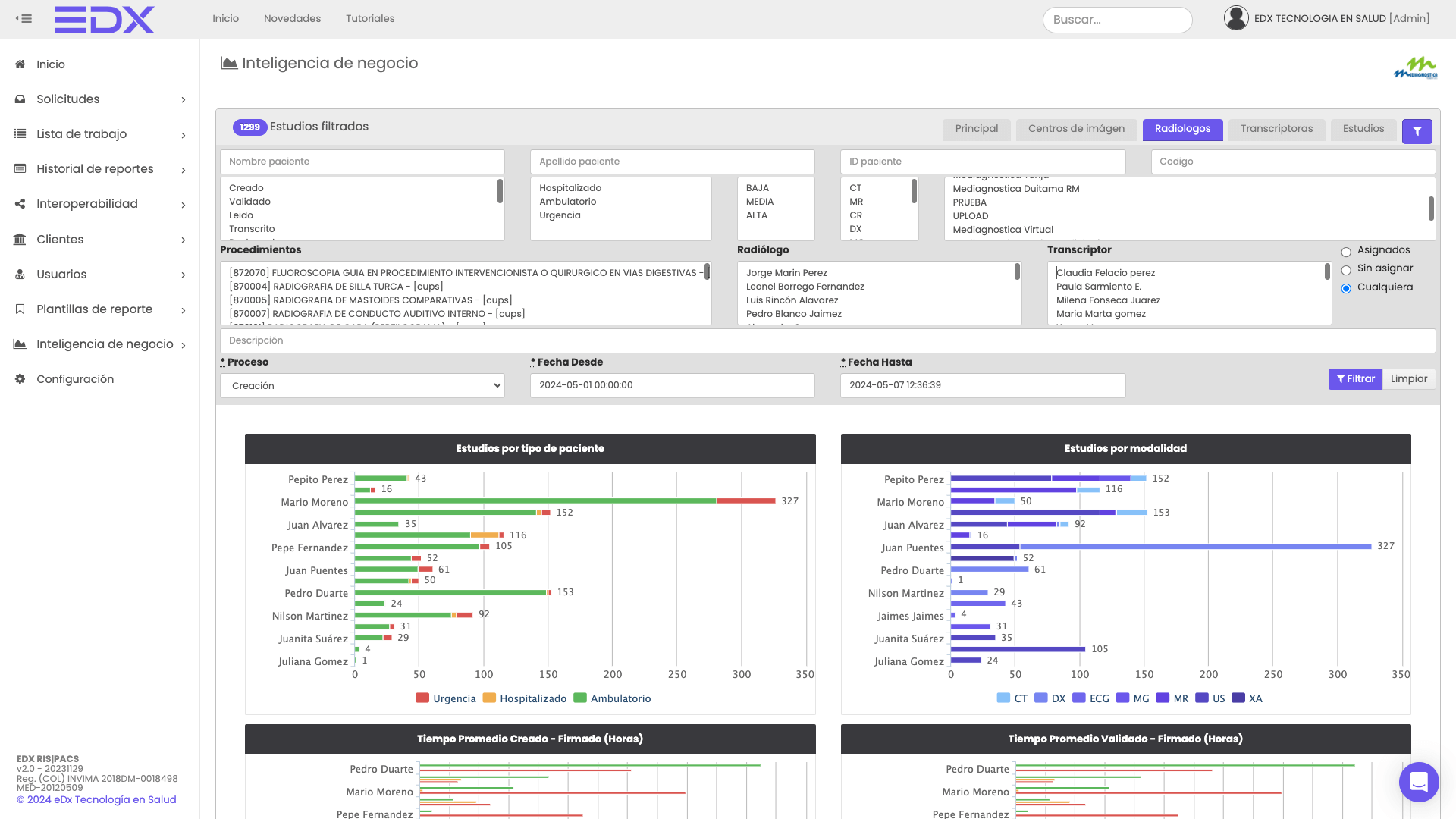Viewport: 1456px width, 819px height.
Task: Expand the Plantillas de reporte submenu arrow
Action: click(x=184, y=310)
